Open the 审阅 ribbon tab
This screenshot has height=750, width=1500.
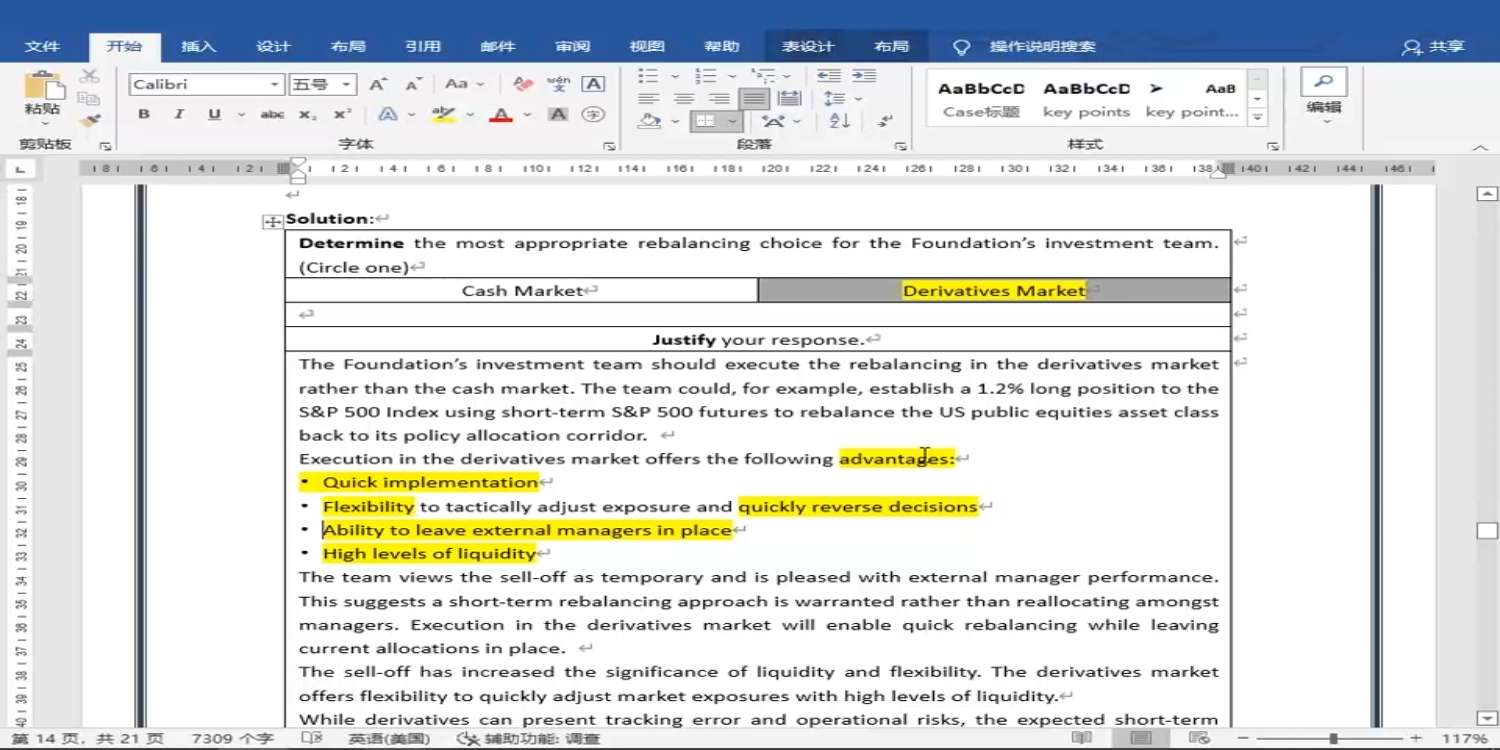click(x=573, y=46)
